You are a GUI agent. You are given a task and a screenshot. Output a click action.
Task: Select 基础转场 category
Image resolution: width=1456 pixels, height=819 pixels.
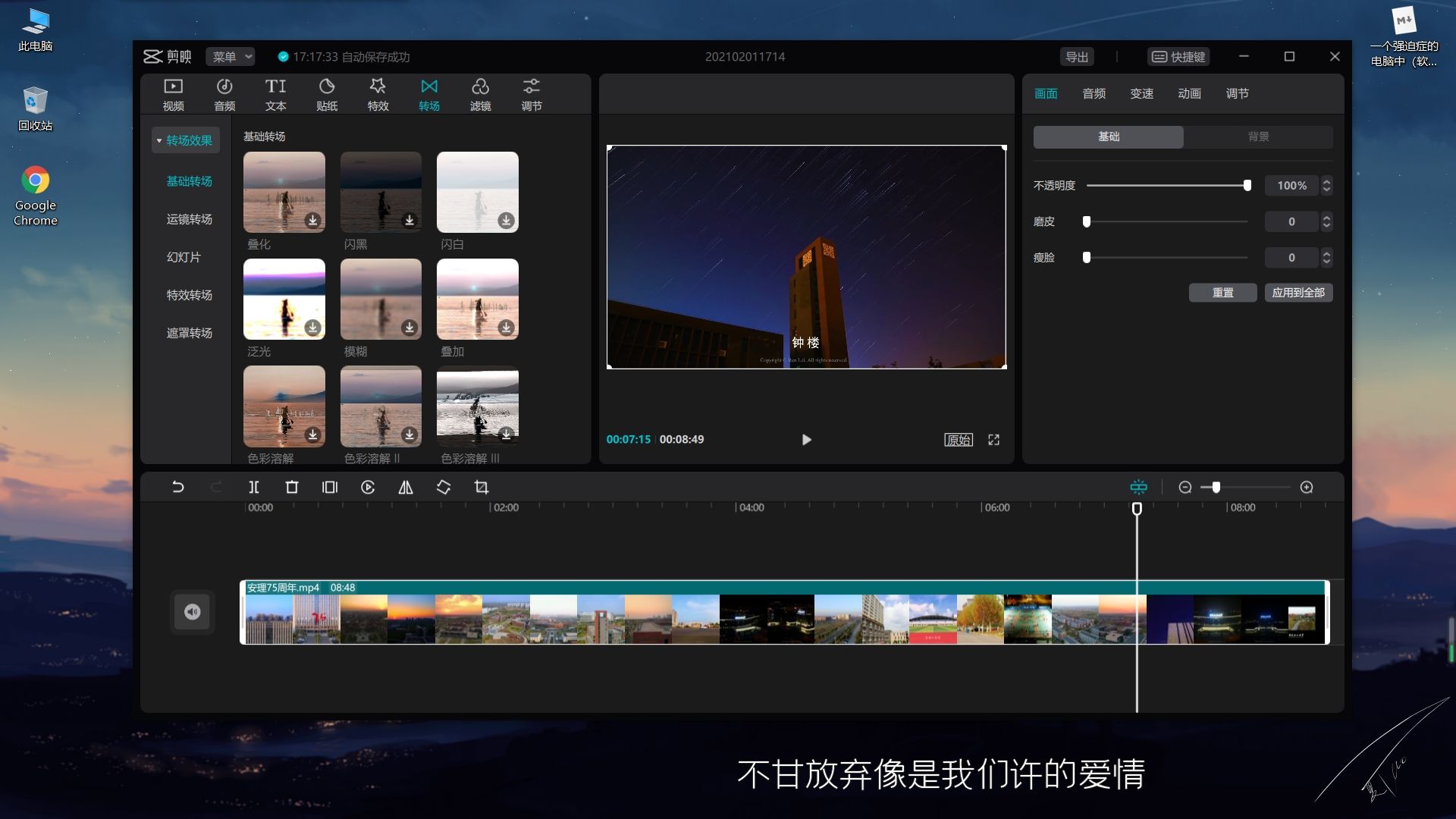point(190,181)
